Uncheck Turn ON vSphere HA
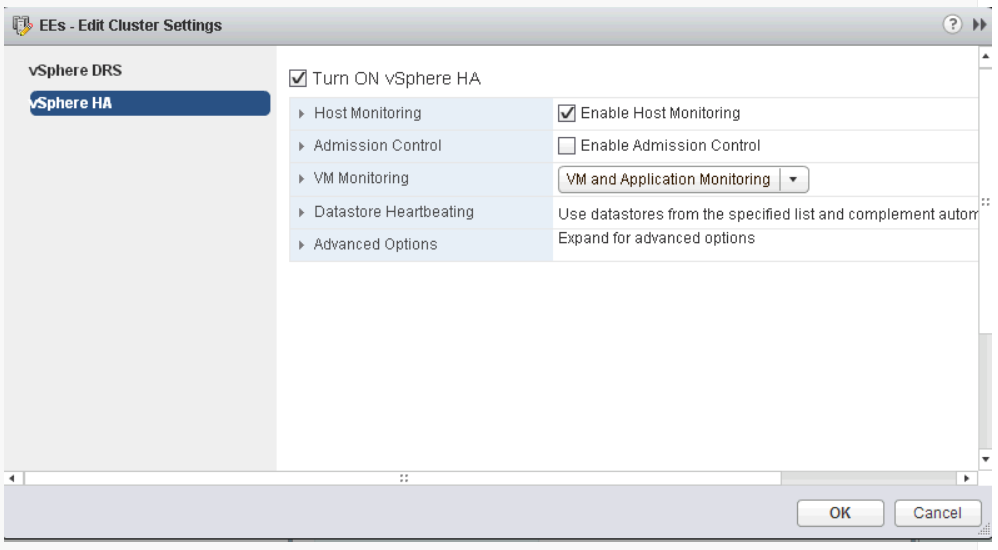 click(295, 79)
